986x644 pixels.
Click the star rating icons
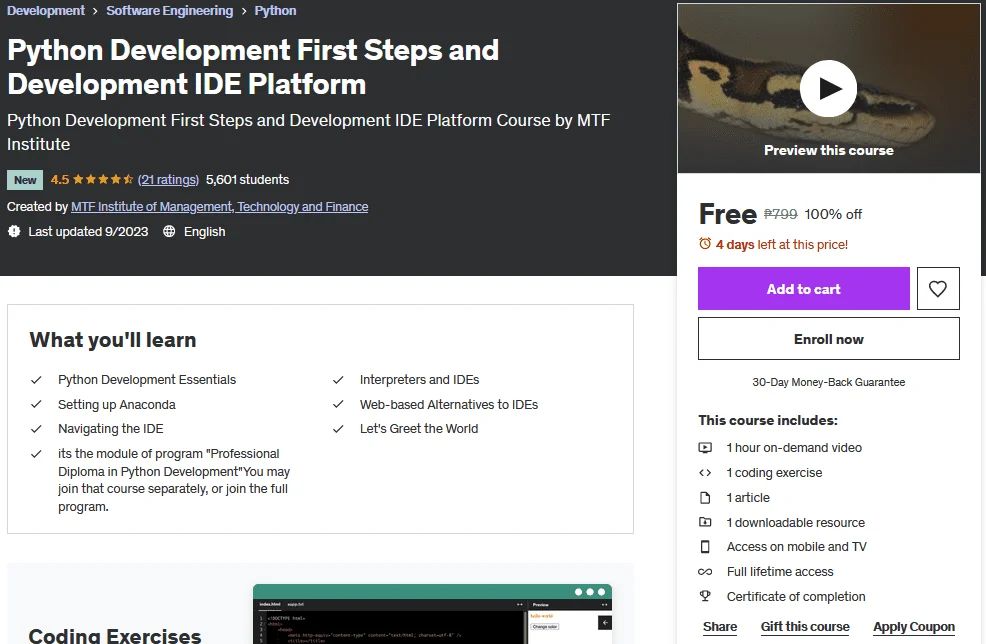pos(103,179)
